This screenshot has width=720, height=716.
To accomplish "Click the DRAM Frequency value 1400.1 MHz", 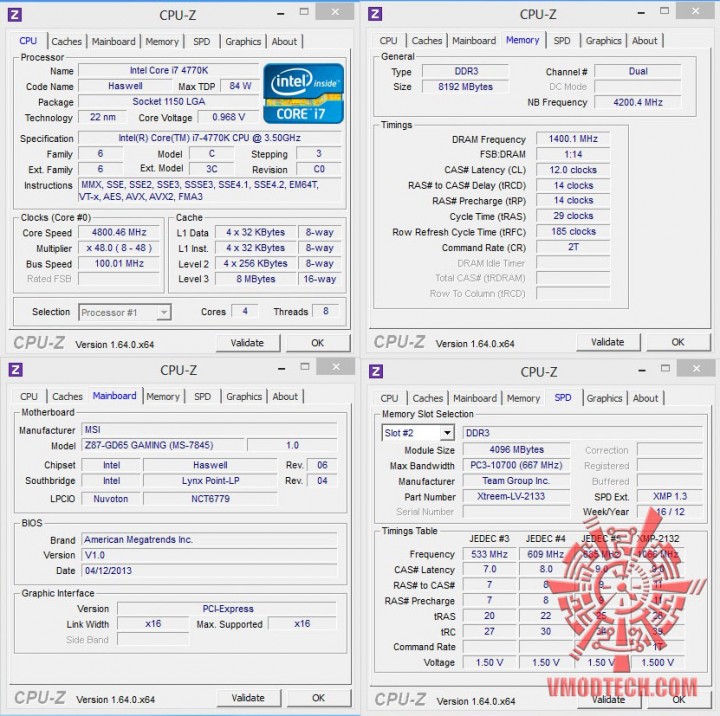I will point(573,139).
